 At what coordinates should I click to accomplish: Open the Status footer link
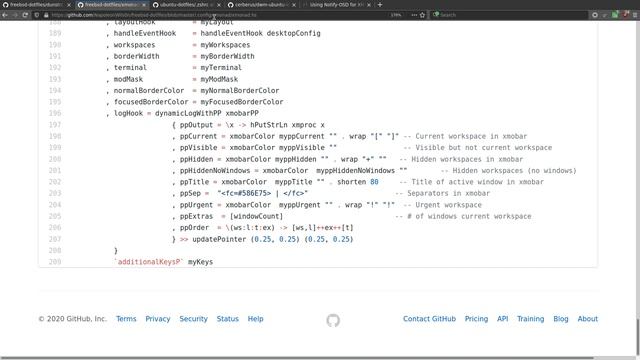click(228, 319)
